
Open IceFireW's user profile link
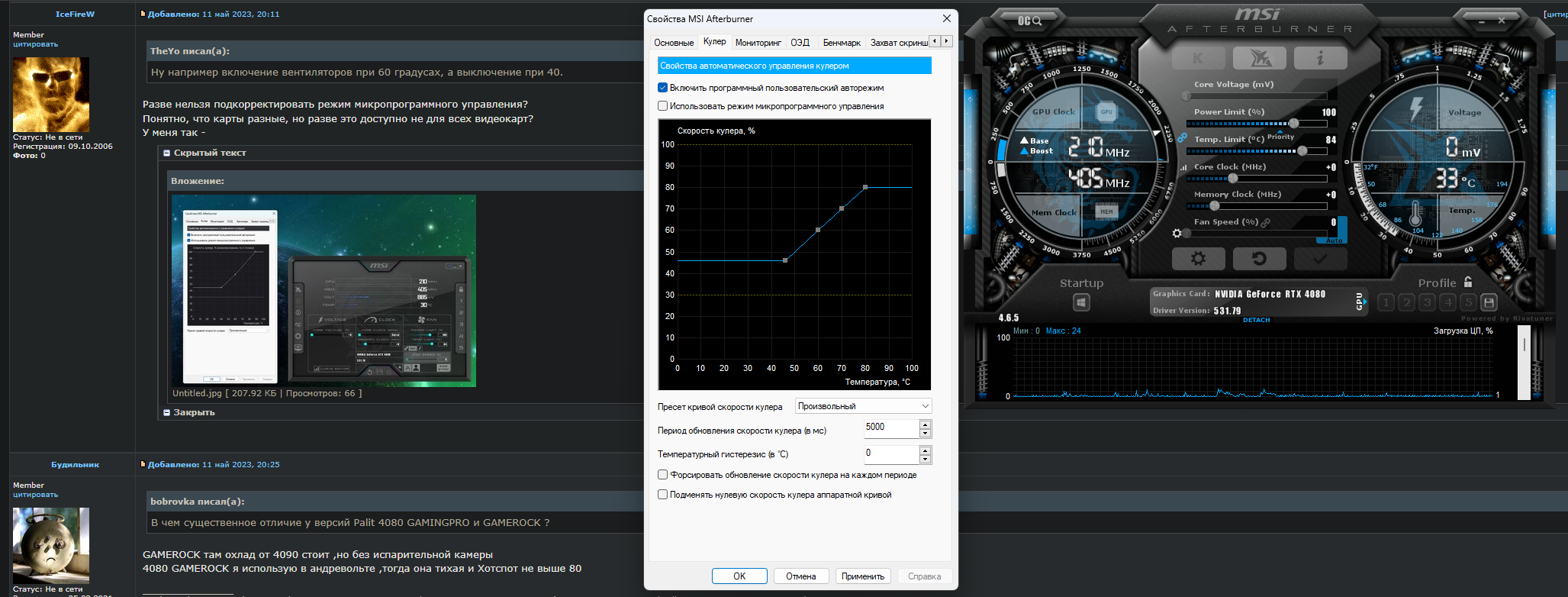[75, 14]
